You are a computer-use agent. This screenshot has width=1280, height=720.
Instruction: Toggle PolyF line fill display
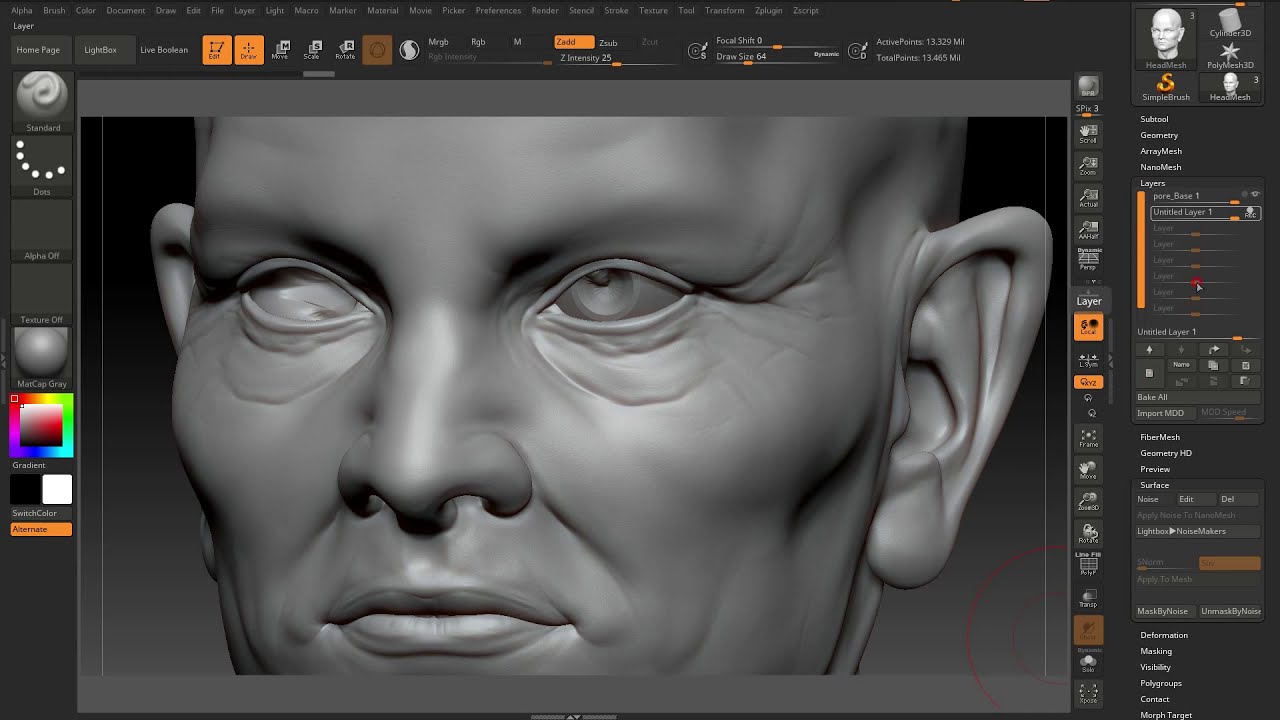click(x=1088, y=565)
